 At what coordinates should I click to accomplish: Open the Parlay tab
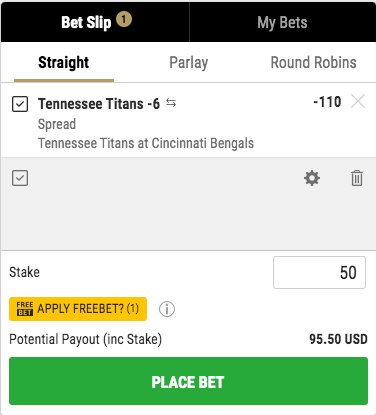tap(189, 63)
